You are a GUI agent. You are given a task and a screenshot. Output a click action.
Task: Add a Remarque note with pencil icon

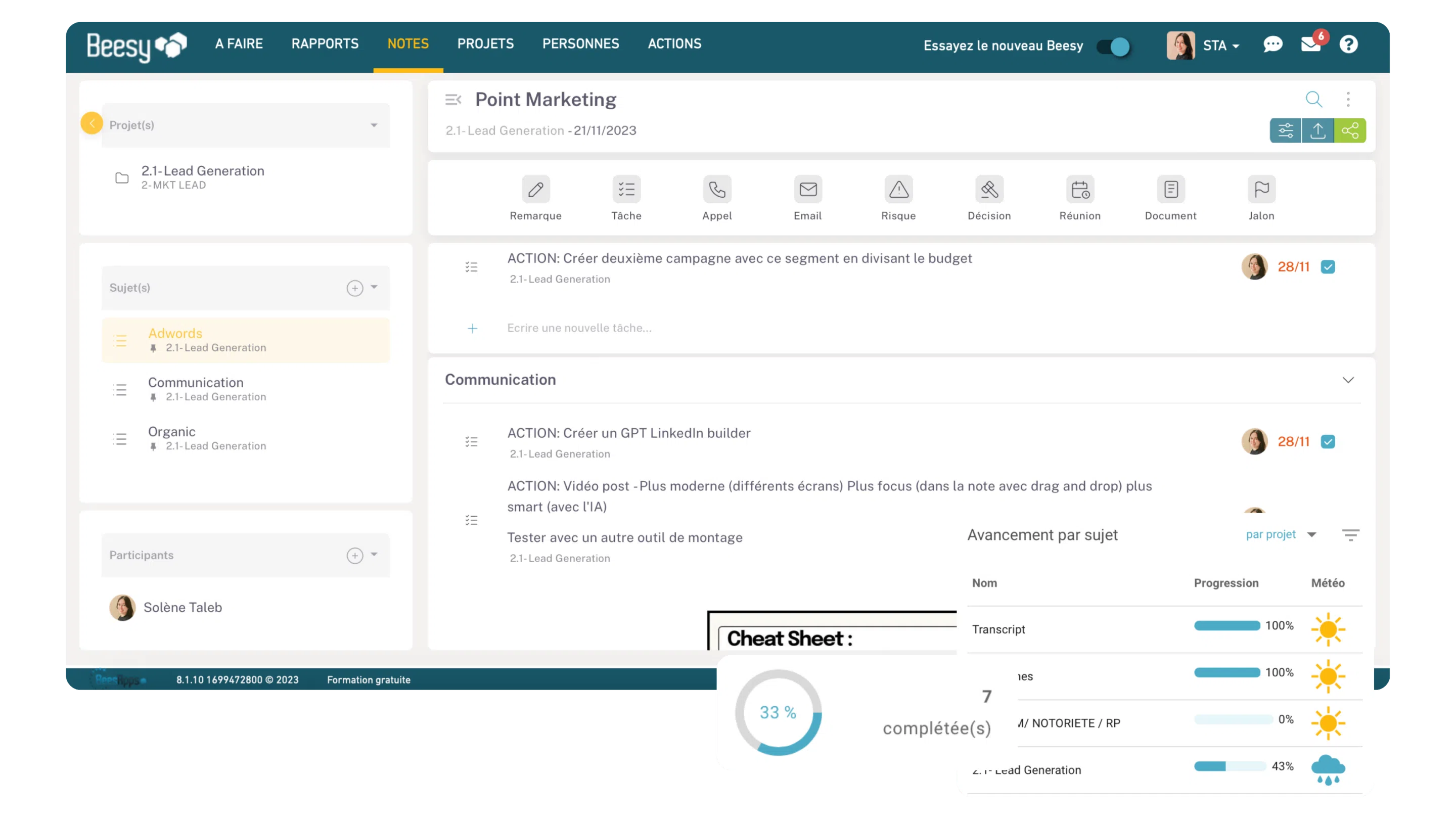535,190
